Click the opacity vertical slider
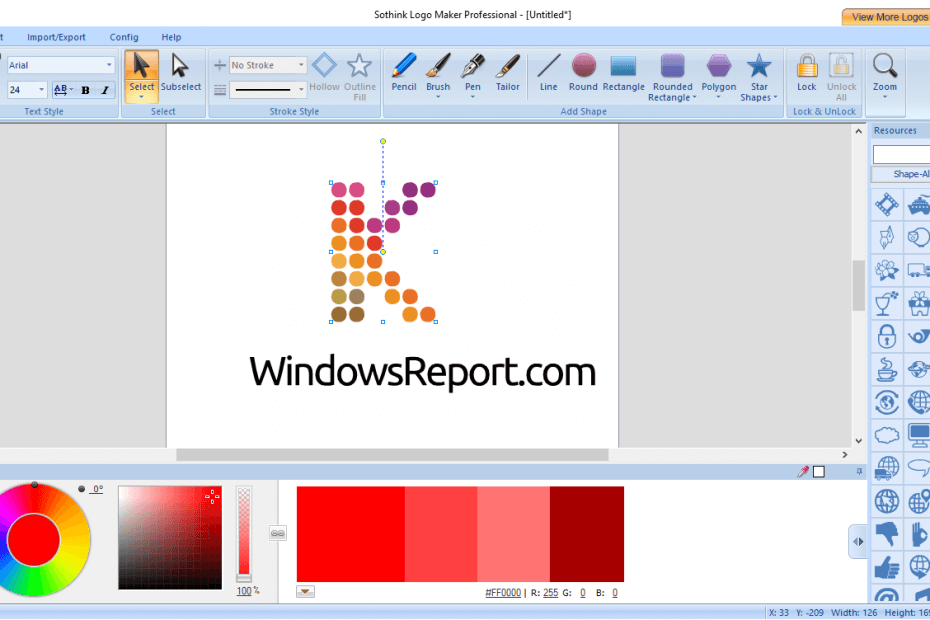This screenshot has height=620, width=930. point(244,533)
